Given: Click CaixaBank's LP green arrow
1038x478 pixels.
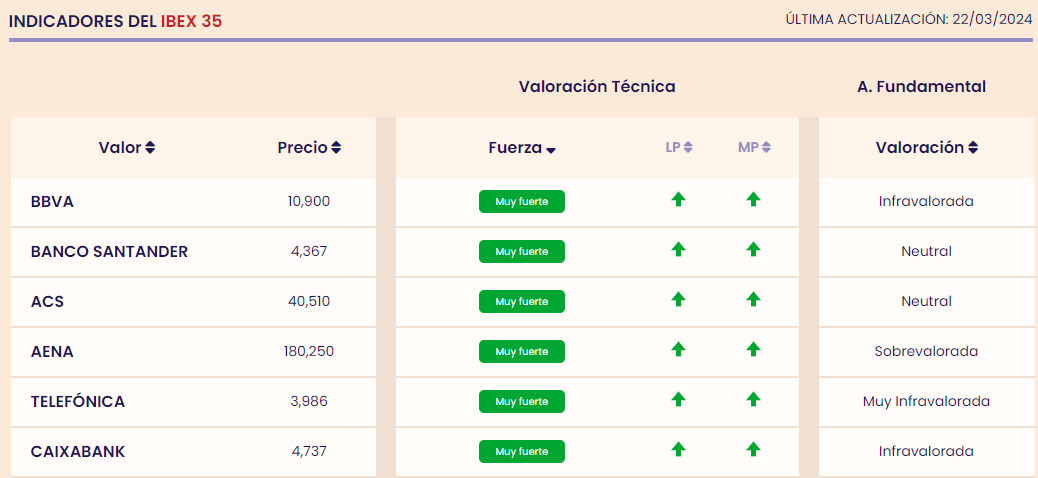Looking at the screenshot, I should click(678, 450).
